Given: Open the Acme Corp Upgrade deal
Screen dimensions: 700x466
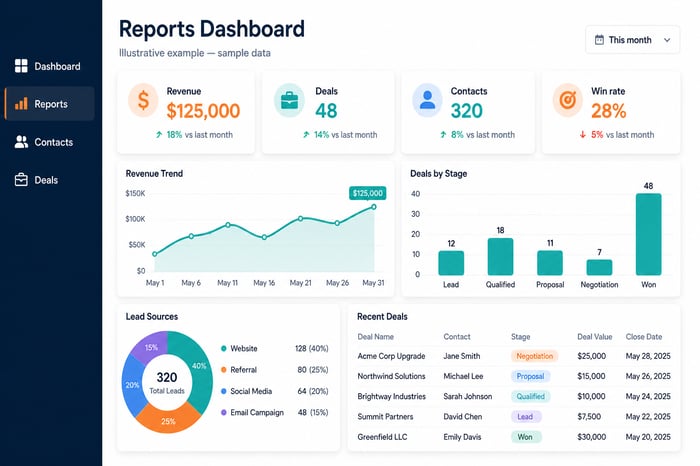Looking at the screenshot, I should pos(391,356).
